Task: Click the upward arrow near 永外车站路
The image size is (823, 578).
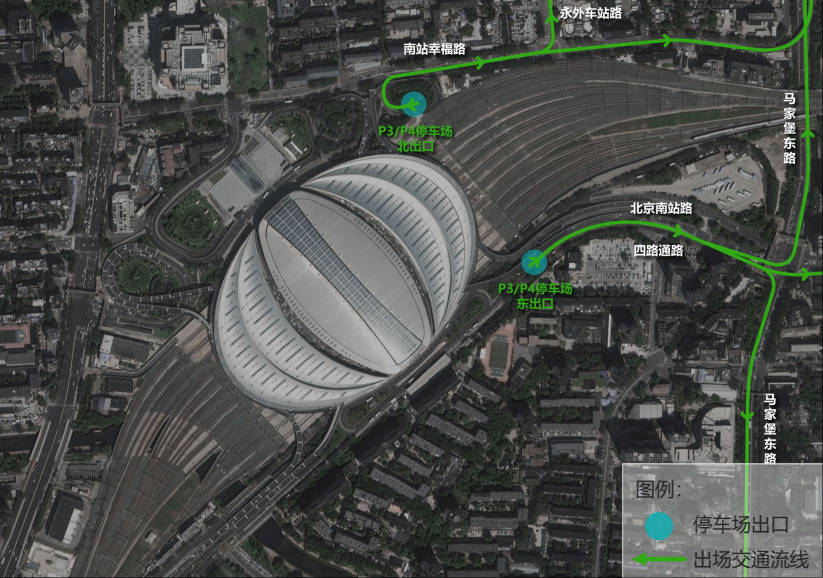Action: 552,19
